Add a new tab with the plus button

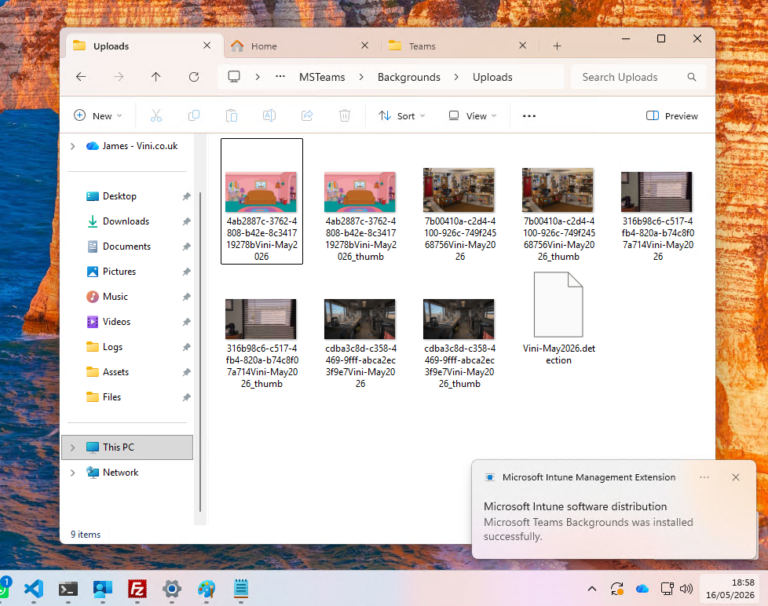click(x=557, y=46)
